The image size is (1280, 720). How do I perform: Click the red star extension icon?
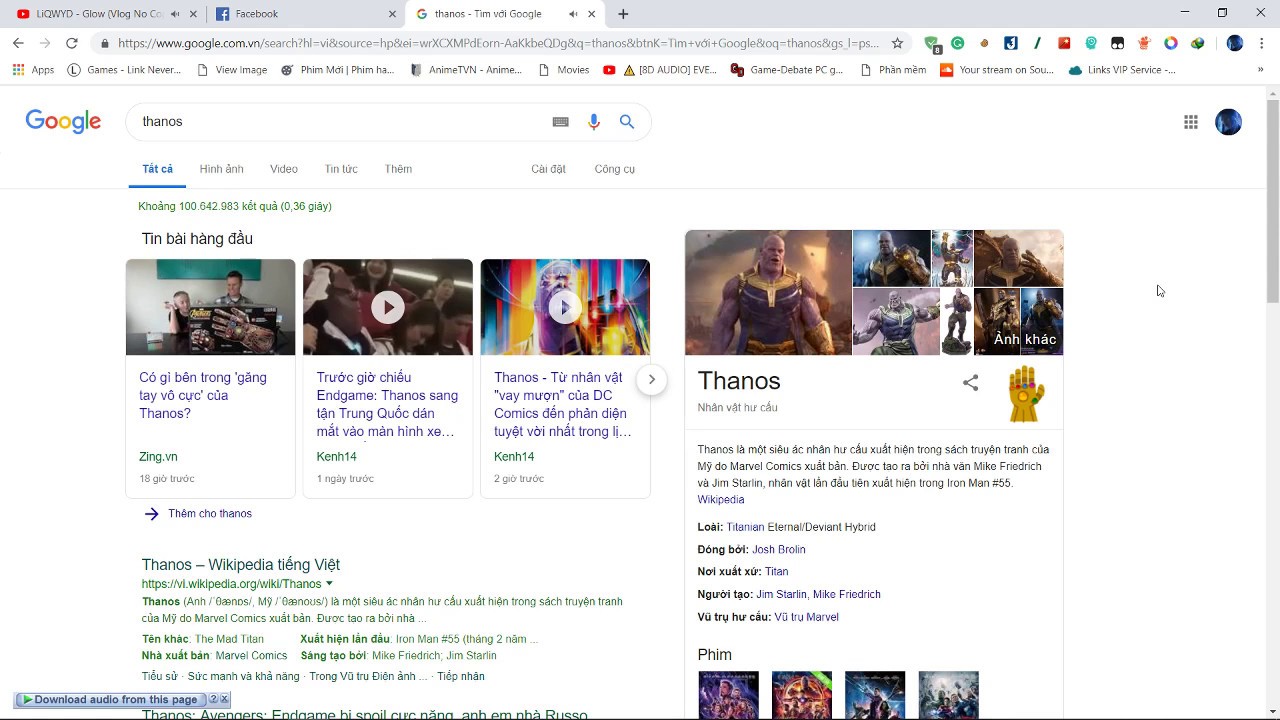tap(1064, 43)
